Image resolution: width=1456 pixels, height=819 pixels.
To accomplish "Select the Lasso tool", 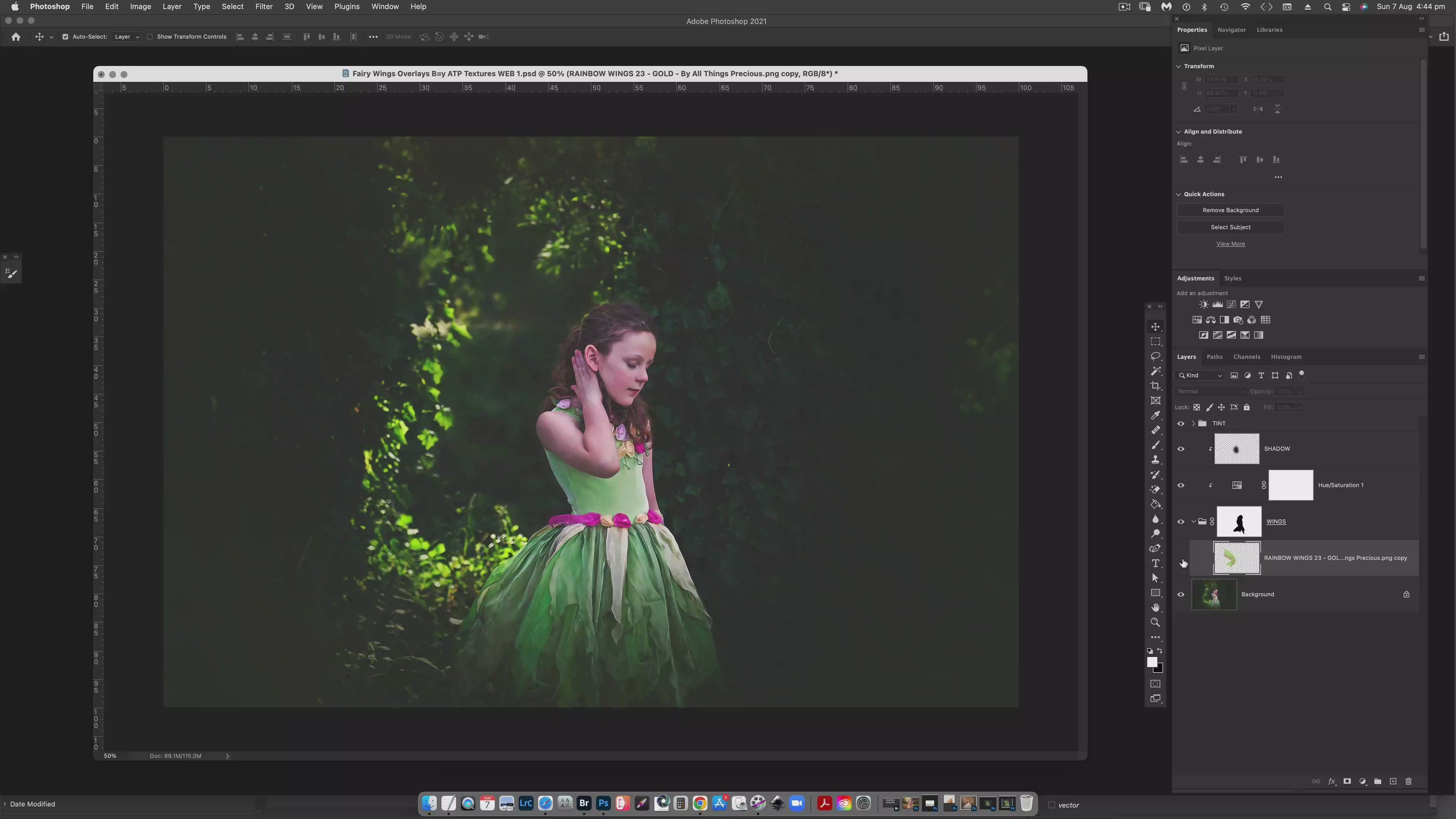I will [1155, 357].
